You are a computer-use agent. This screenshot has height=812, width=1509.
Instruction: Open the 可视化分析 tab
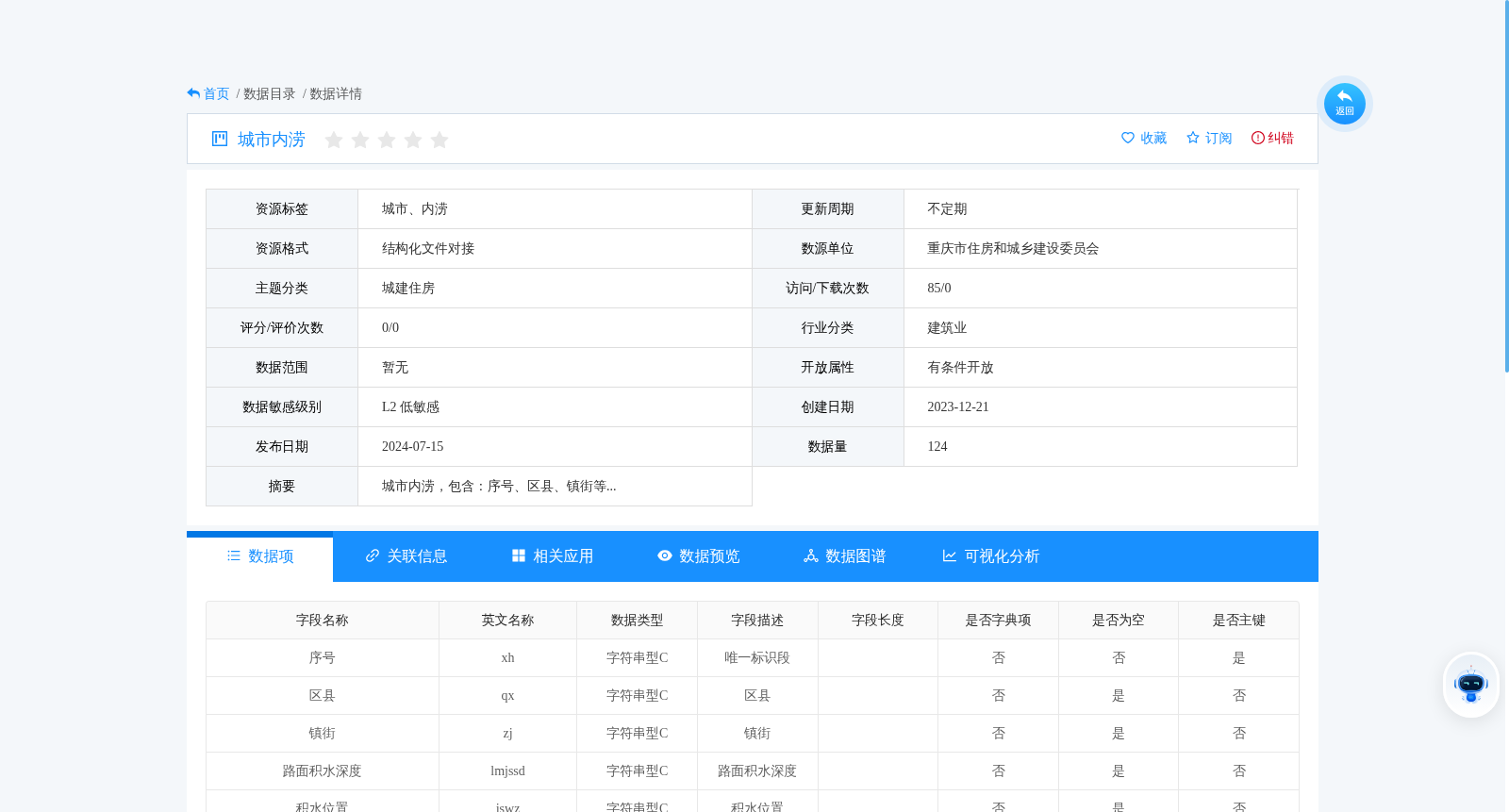click(990, 556)
